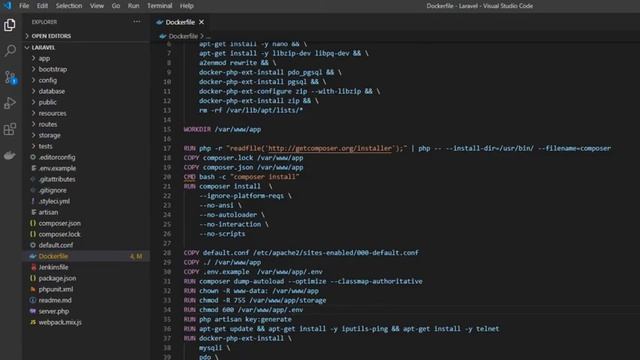Place cursor on WORKDIR /var/www/app line

222,129
